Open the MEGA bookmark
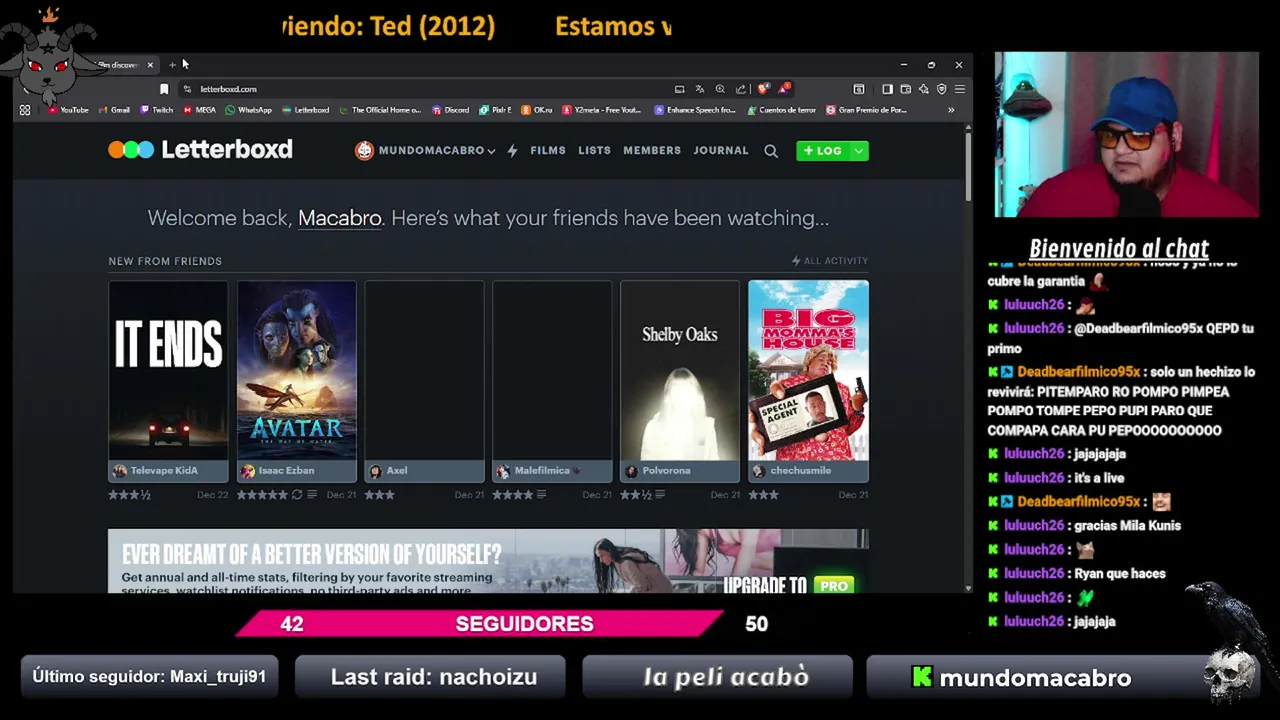 (x=199, y=110)
